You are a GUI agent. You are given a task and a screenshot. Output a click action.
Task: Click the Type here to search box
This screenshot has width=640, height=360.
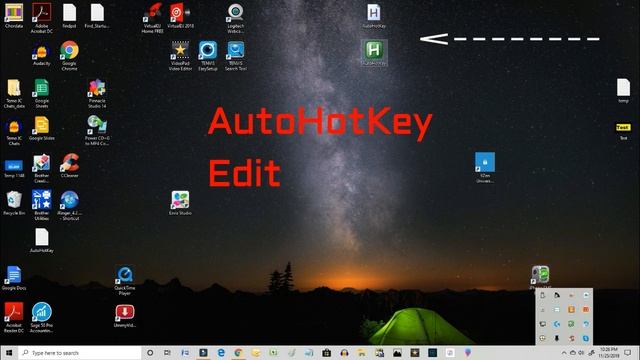pos(80,353)
